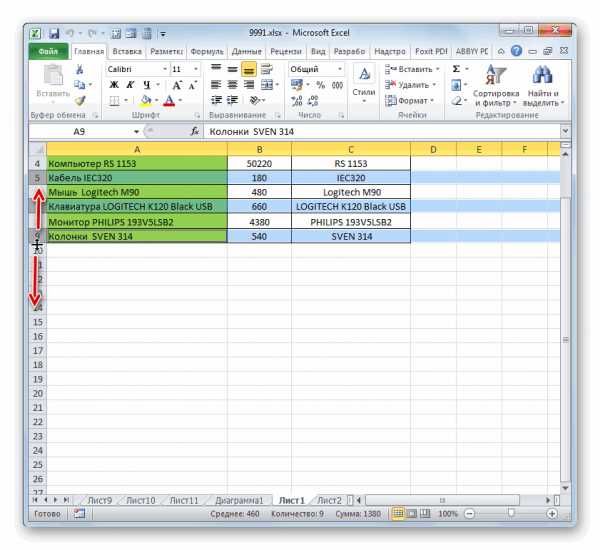Click the Save icon in quick access toolbar

pos(54,34)
